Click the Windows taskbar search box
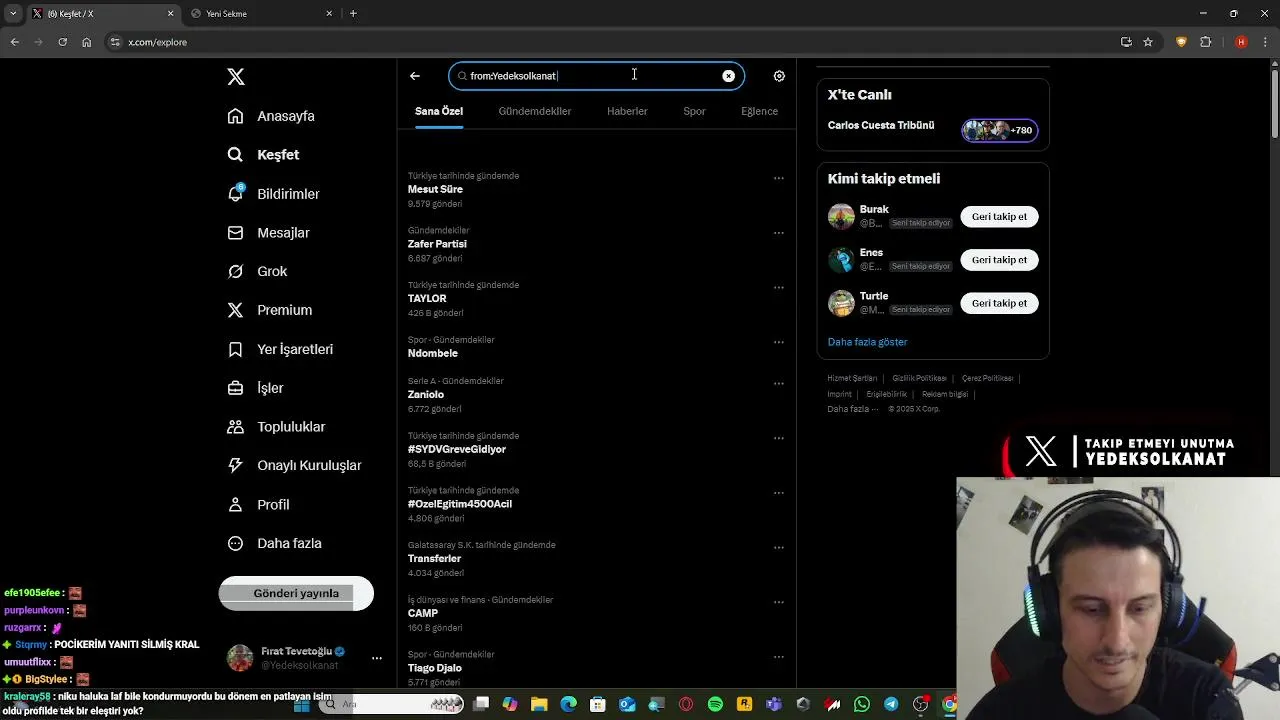Image resolution: width=1280 pixels, height=720 pixels. [393, 705]
